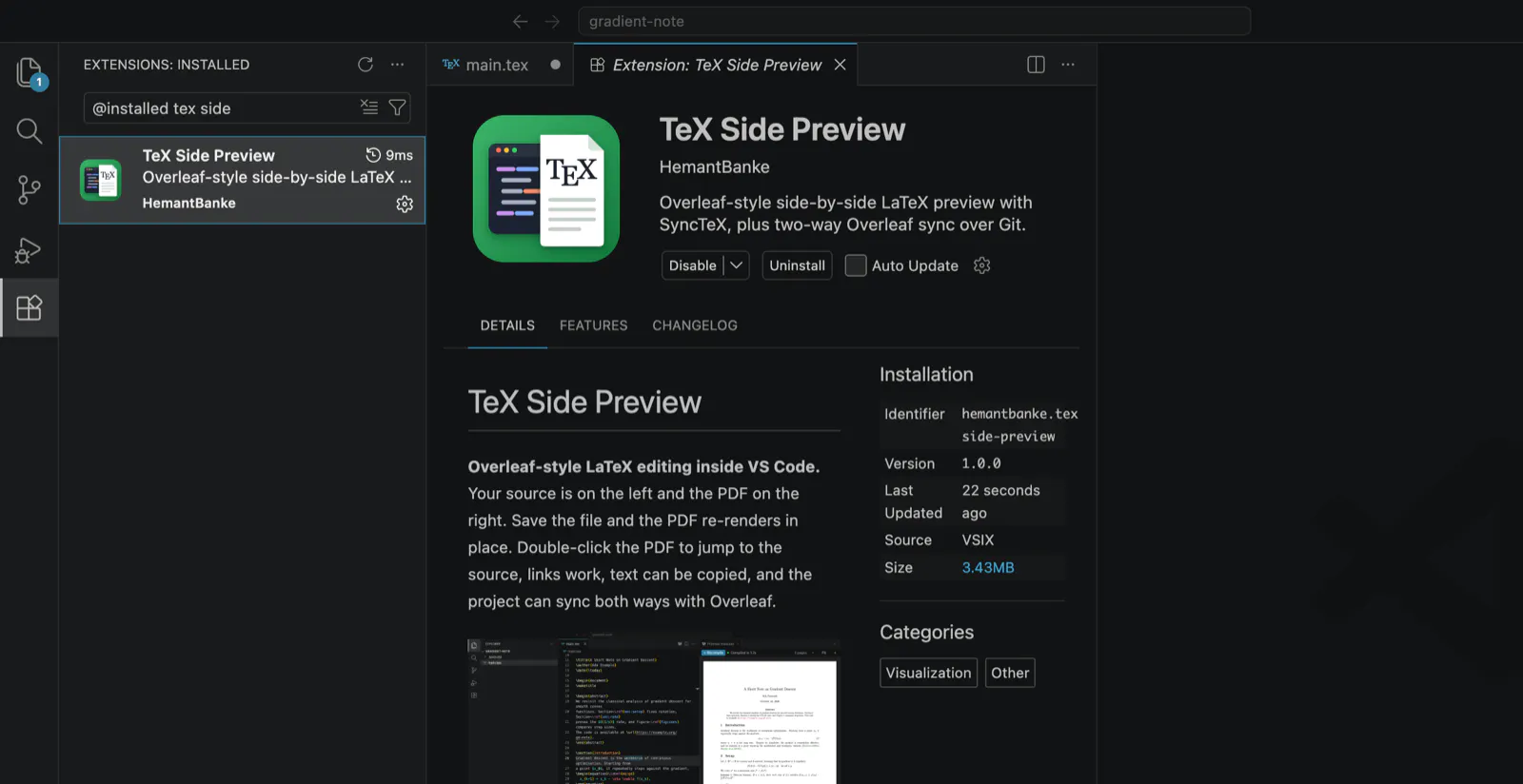Split the editor to the right
Viewport: 1523px width, 784px height.
[x=1036, y=65]
